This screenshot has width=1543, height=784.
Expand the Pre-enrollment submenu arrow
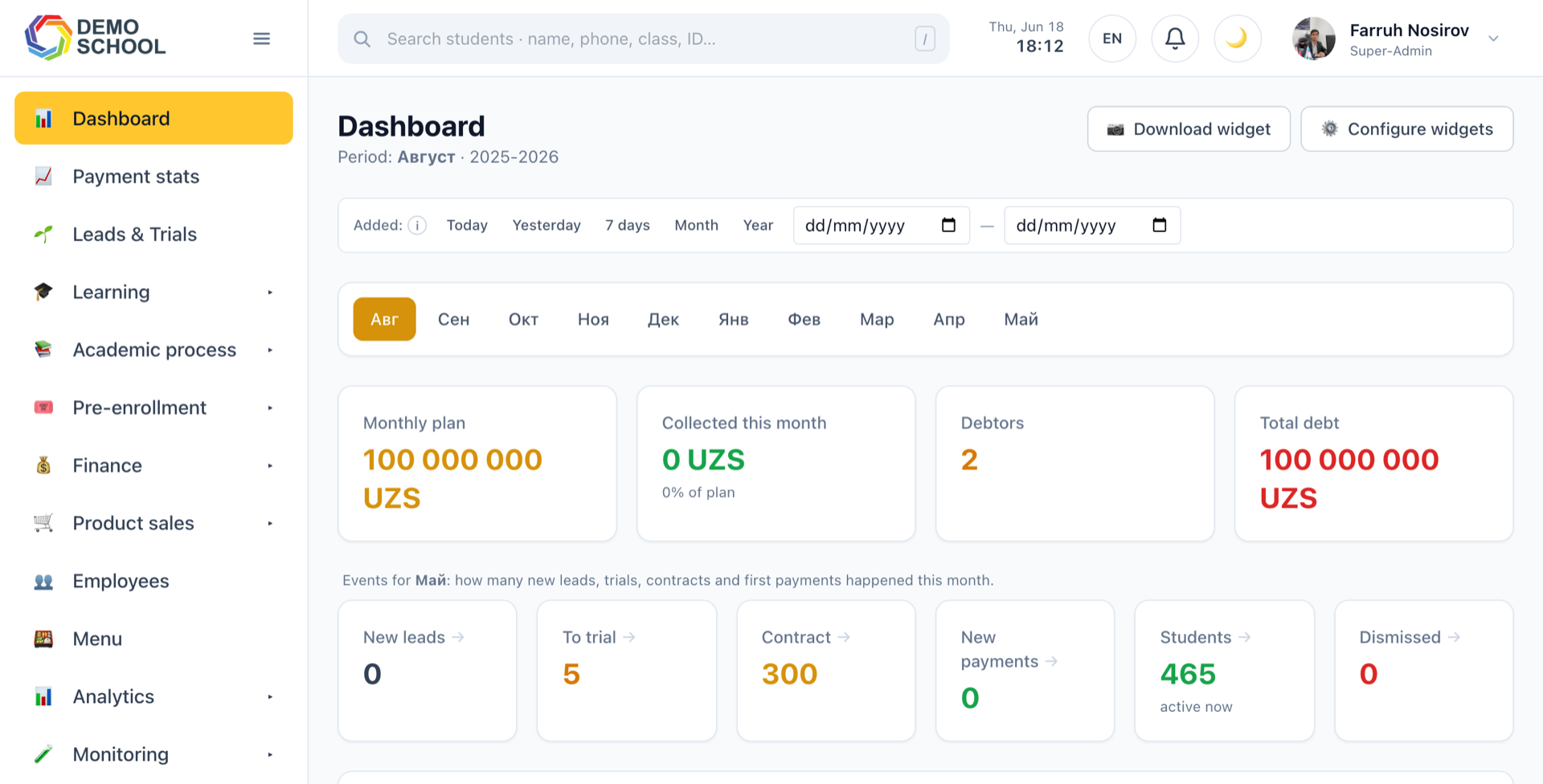270,408
